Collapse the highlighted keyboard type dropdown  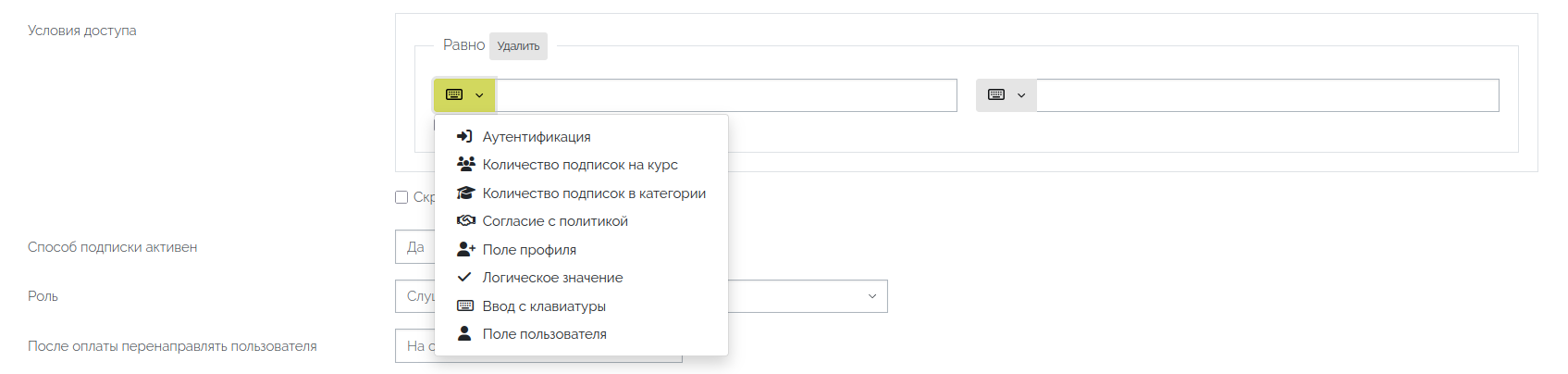click(x=464, y=95)
